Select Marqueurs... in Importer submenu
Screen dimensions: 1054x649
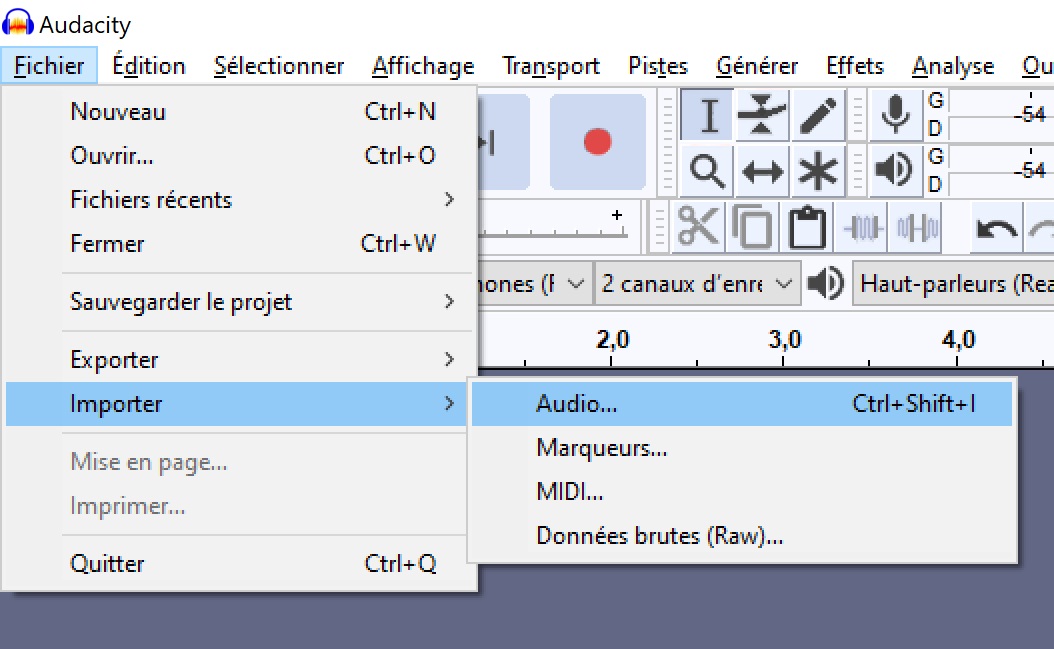point(742,448)
